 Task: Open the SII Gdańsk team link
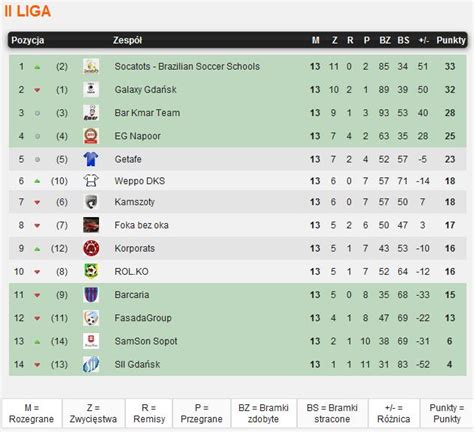(137, 364)
